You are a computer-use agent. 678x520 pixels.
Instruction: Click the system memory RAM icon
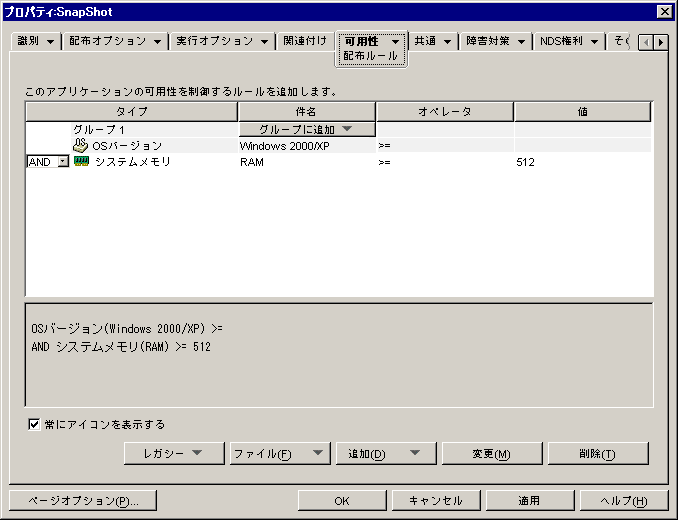tap(81, 162)
